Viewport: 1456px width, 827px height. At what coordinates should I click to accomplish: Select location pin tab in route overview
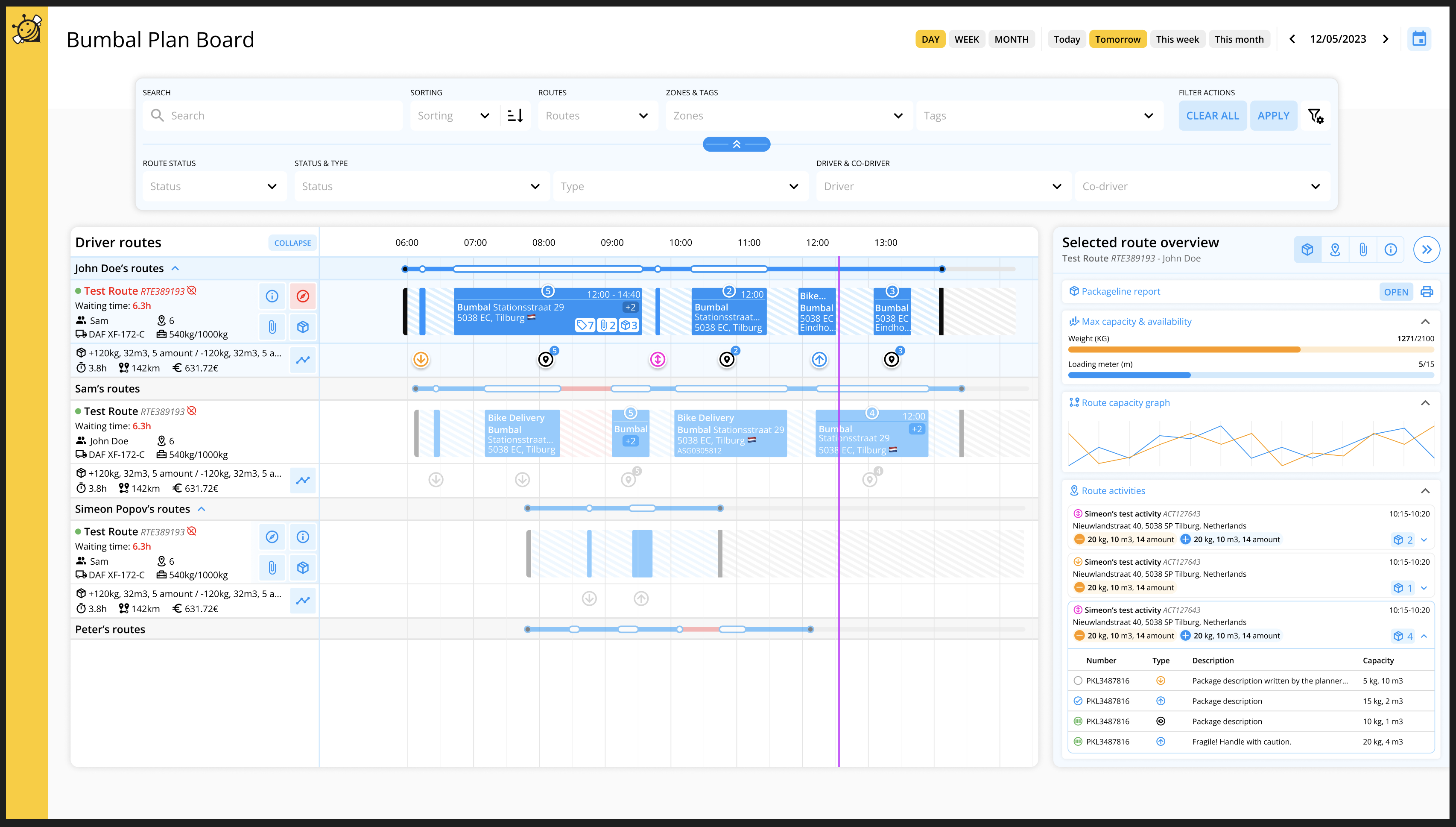click(x=1335, y=249)
